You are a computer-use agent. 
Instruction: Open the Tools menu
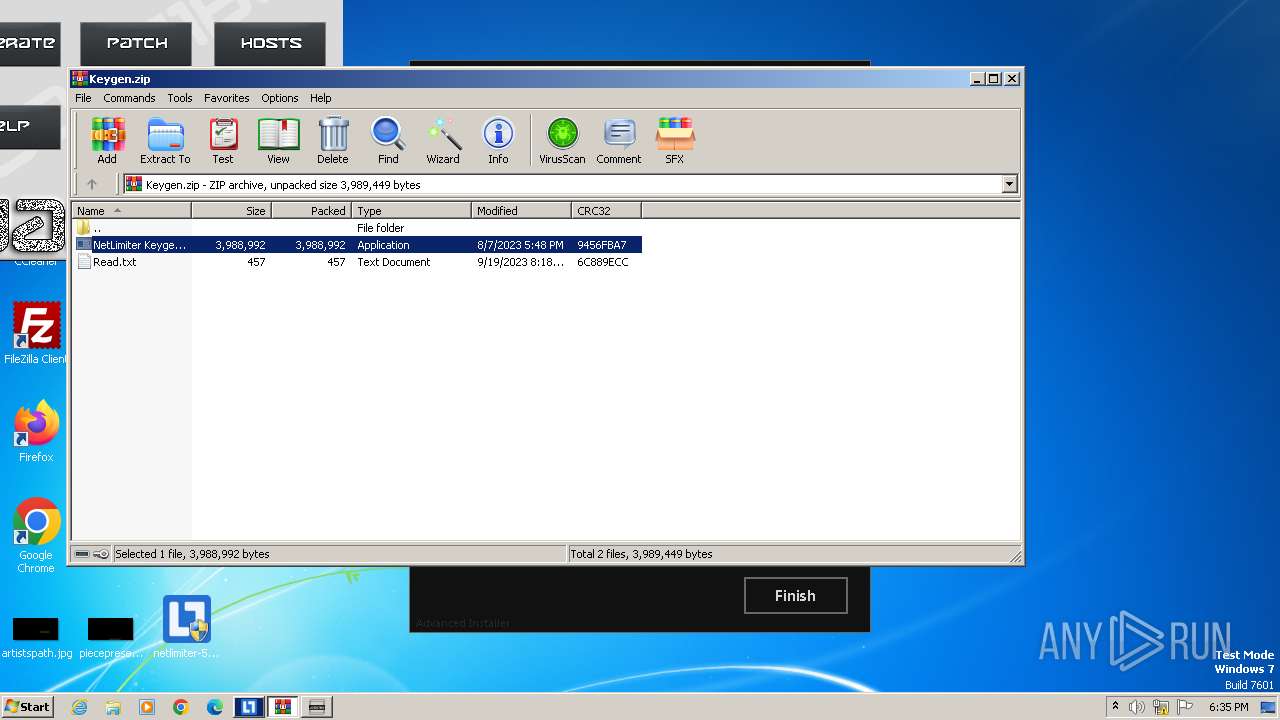pyautogui.click(x=180, y=98)
